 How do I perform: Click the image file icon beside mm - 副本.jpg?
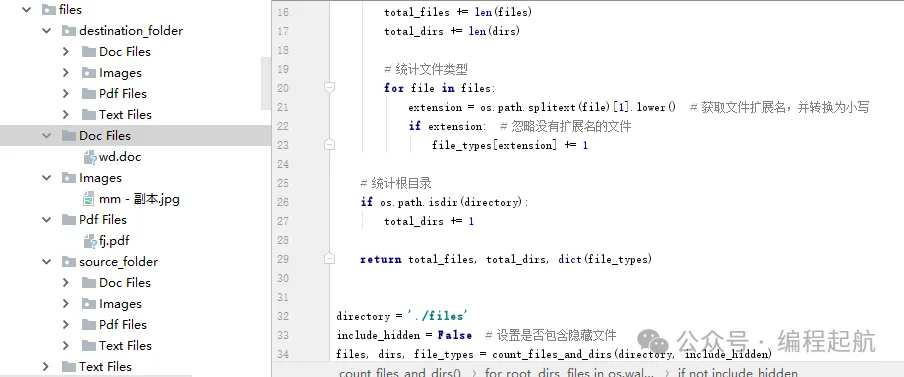pyautogui.click(x=89, y=199)
